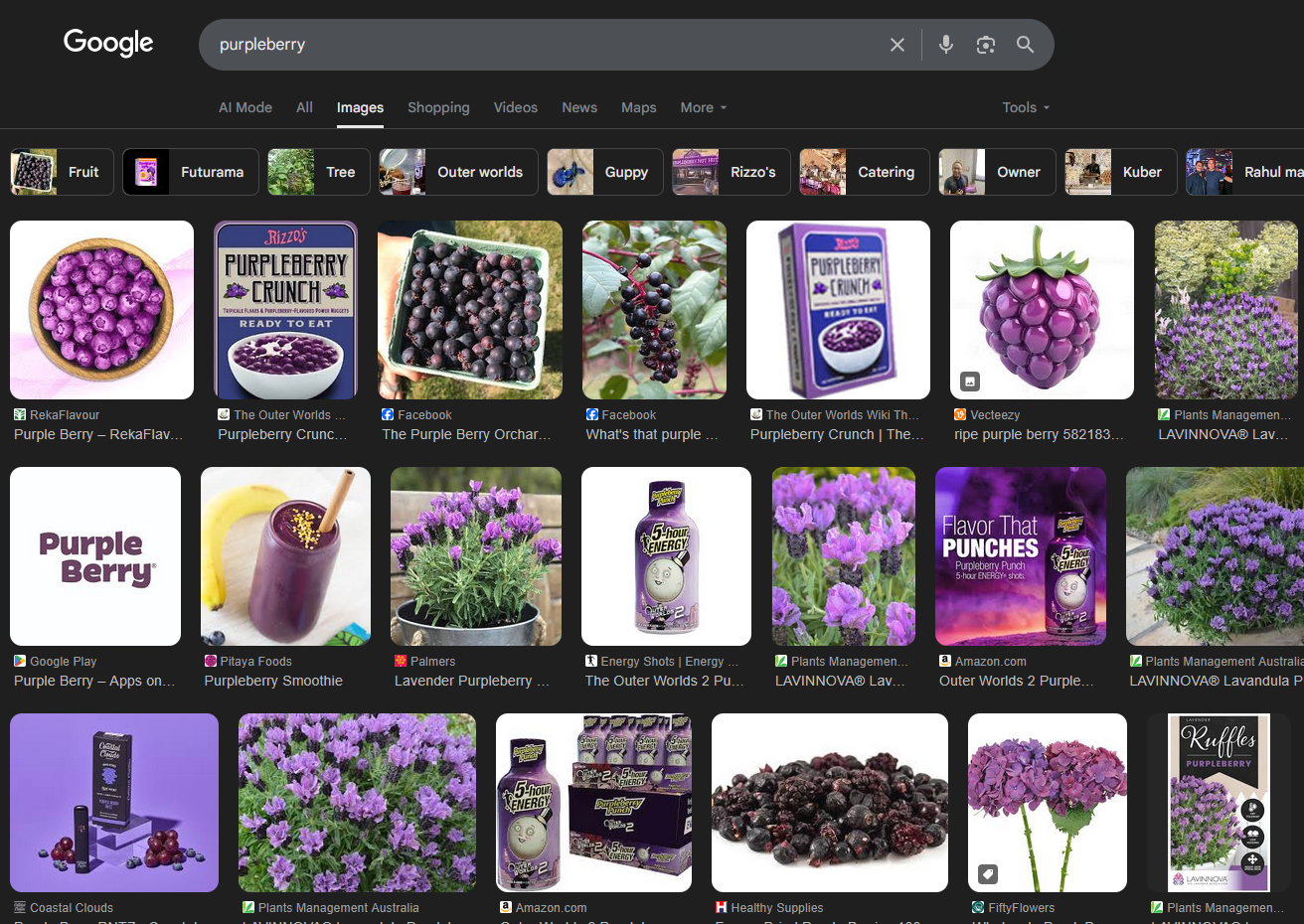Click FiftyFlowers source favicon
1304x924 pixels.
[x=978, y=907]
